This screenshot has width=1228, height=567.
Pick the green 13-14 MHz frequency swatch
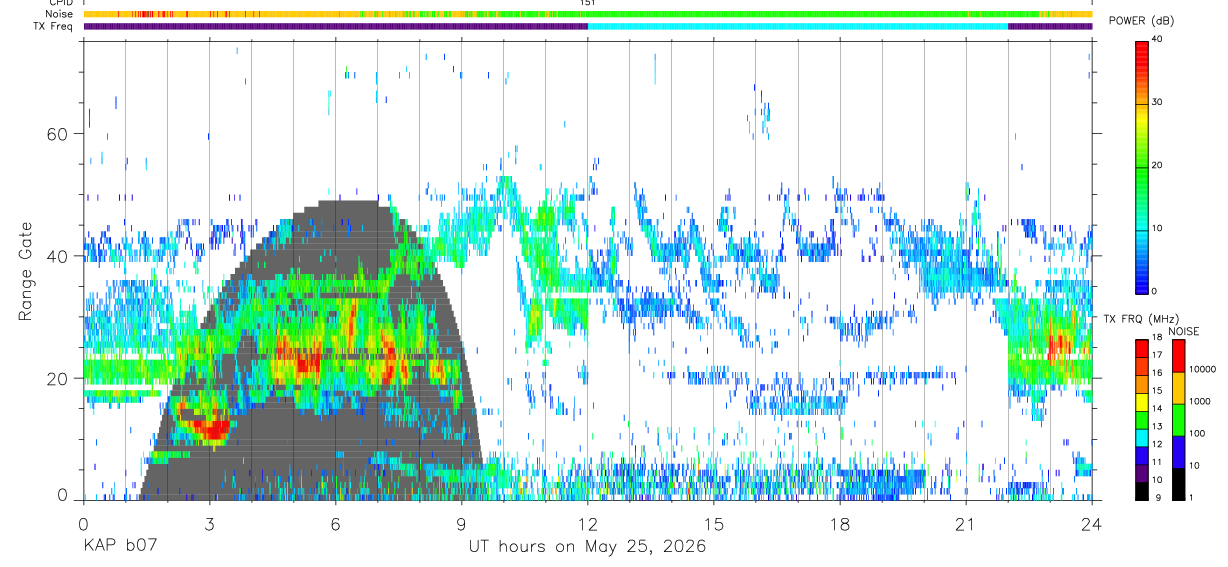click(1142, 420)
